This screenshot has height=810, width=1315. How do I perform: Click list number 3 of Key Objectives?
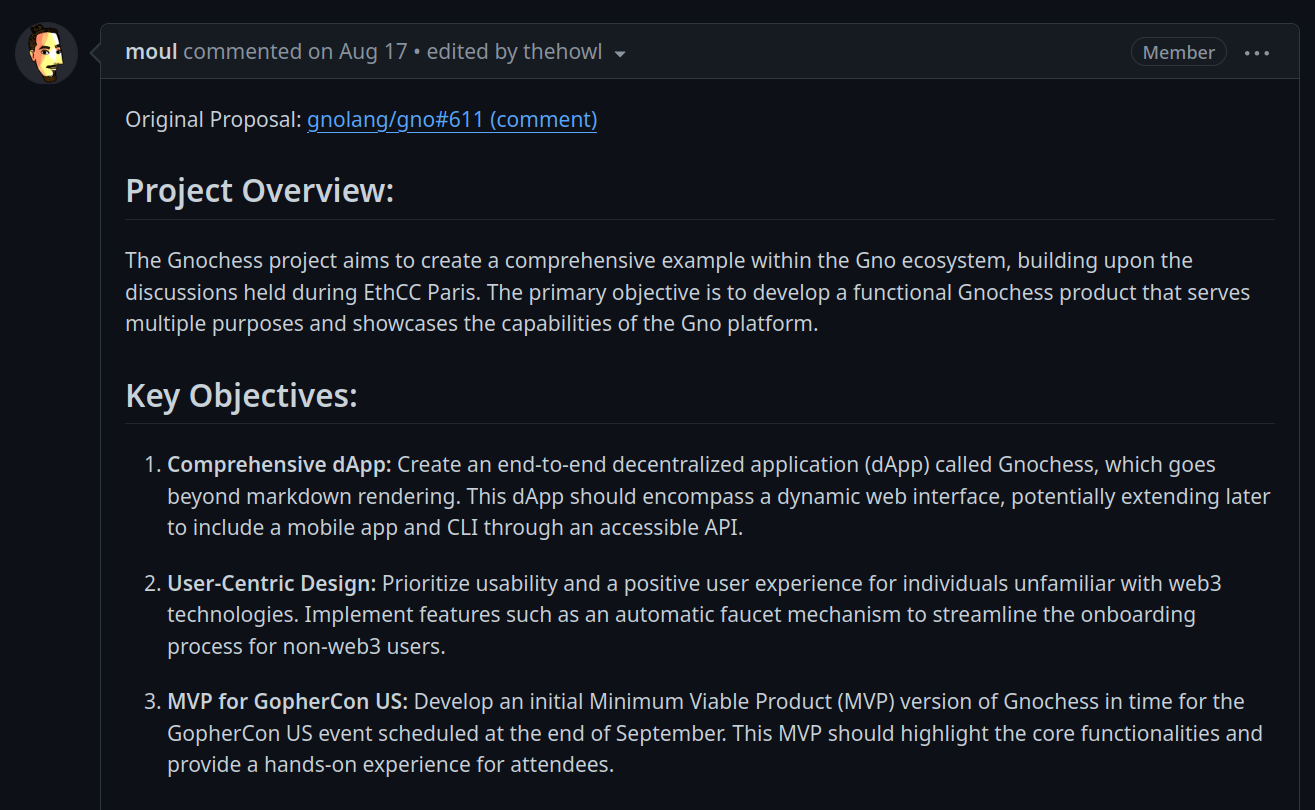[152, 701]
